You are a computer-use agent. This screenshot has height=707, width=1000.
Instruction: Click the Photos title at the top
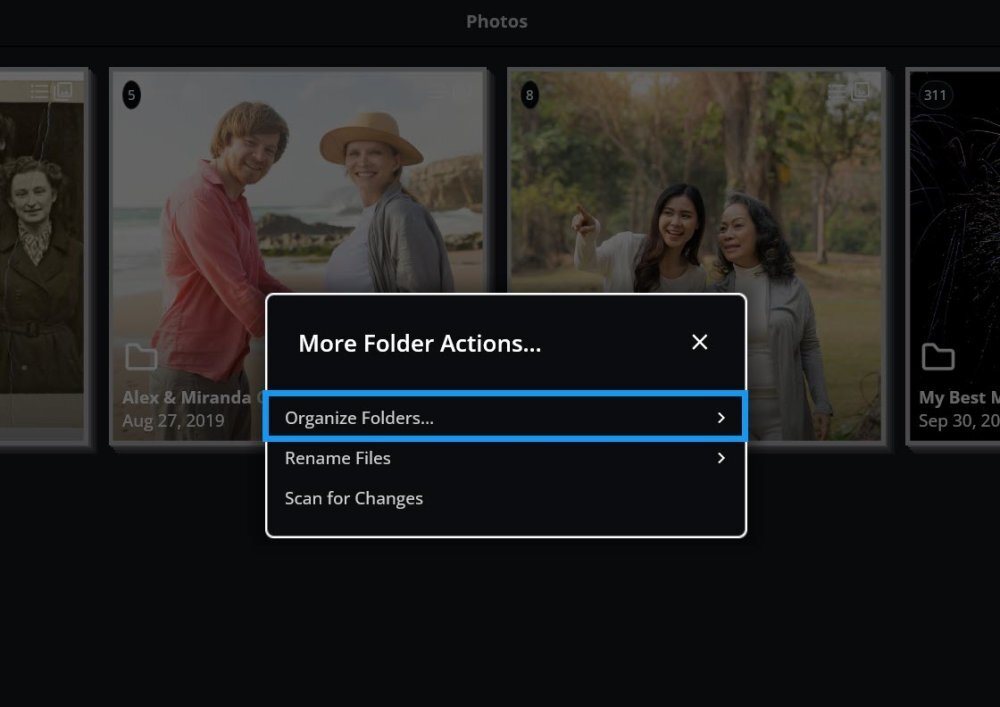pos(497,21)
